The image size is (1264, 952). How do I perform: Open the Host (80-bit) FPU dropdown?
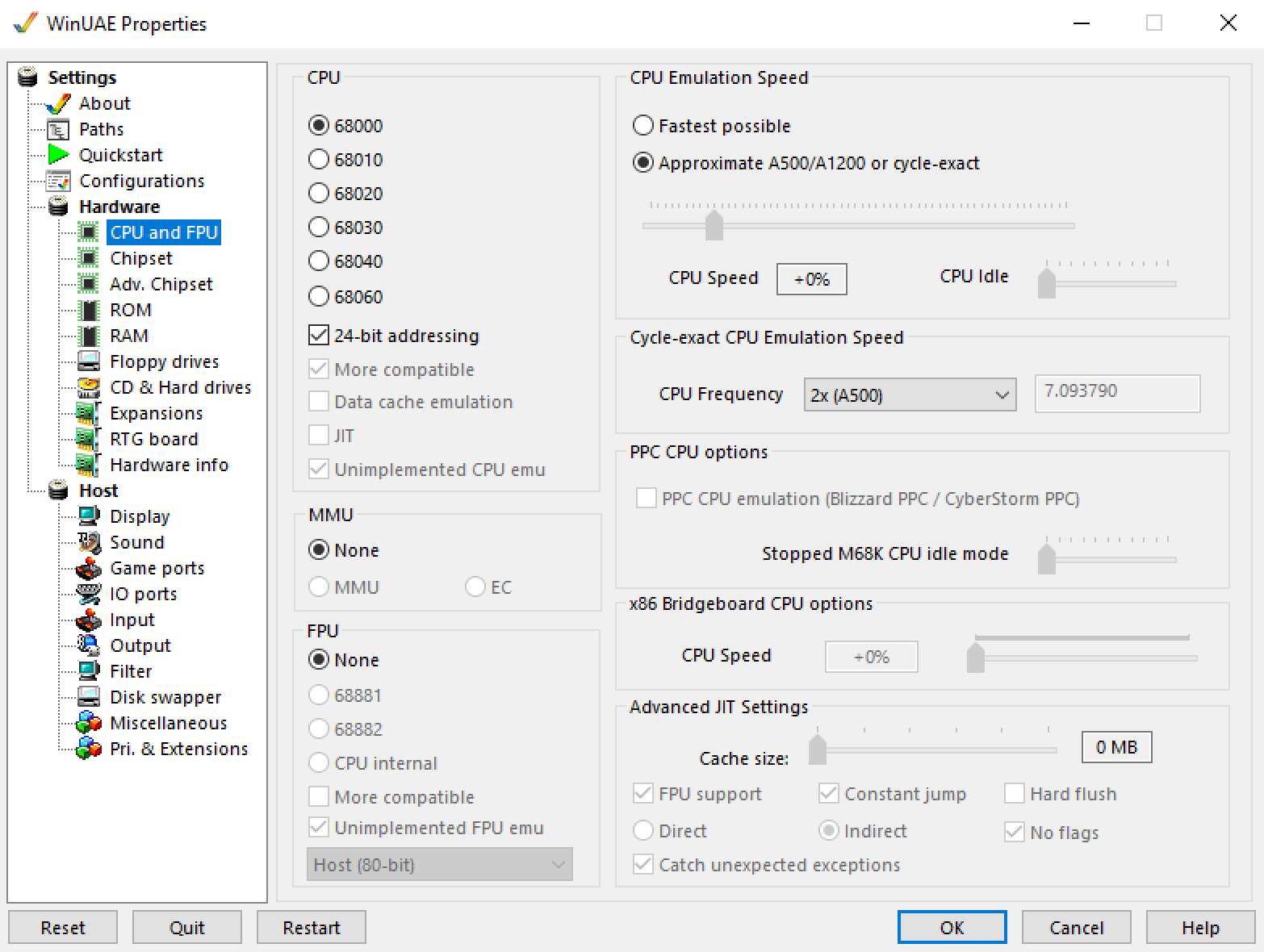pyautogui.click(x=439, y=865)
